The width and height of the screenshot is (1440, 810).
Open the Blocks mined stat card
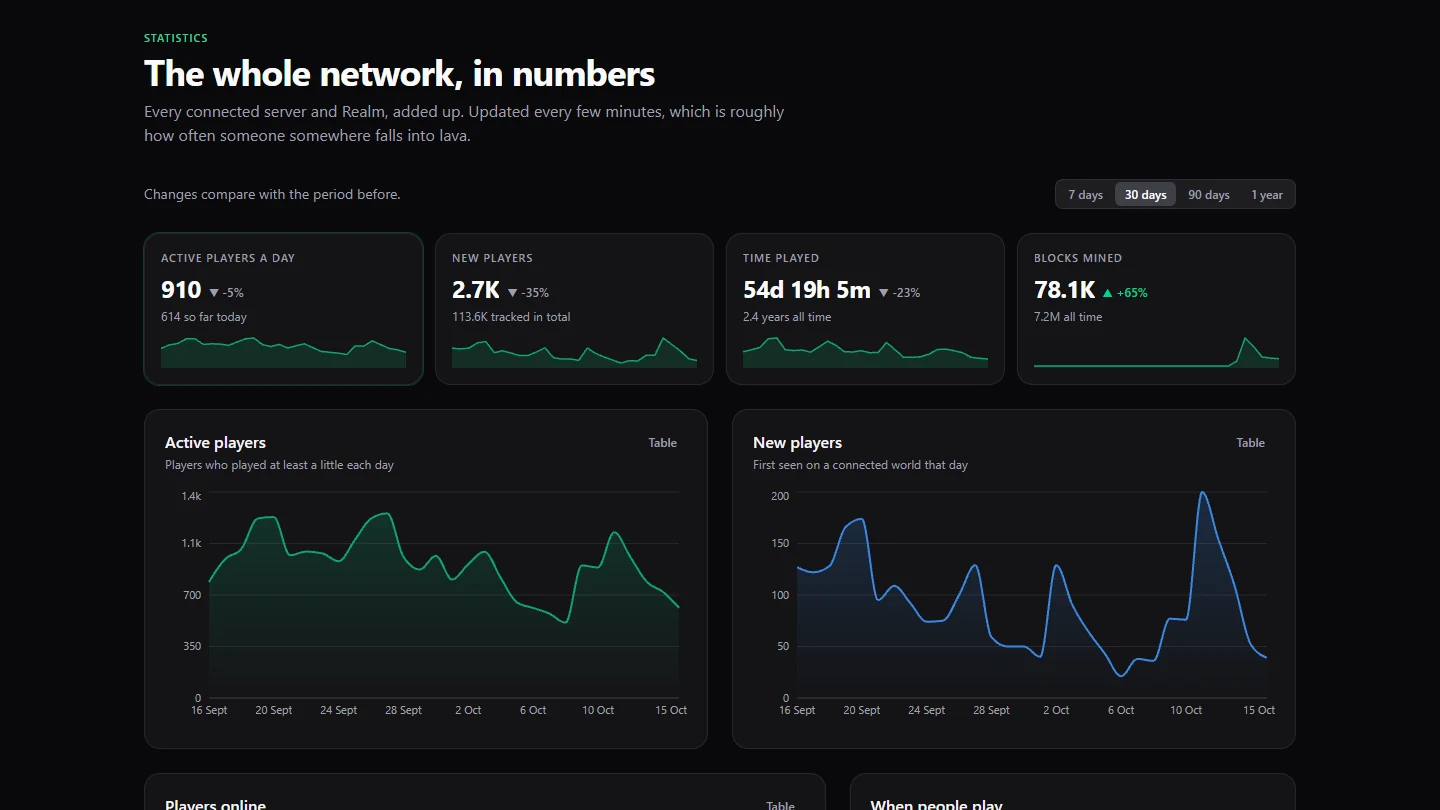tap(1156, 309)
